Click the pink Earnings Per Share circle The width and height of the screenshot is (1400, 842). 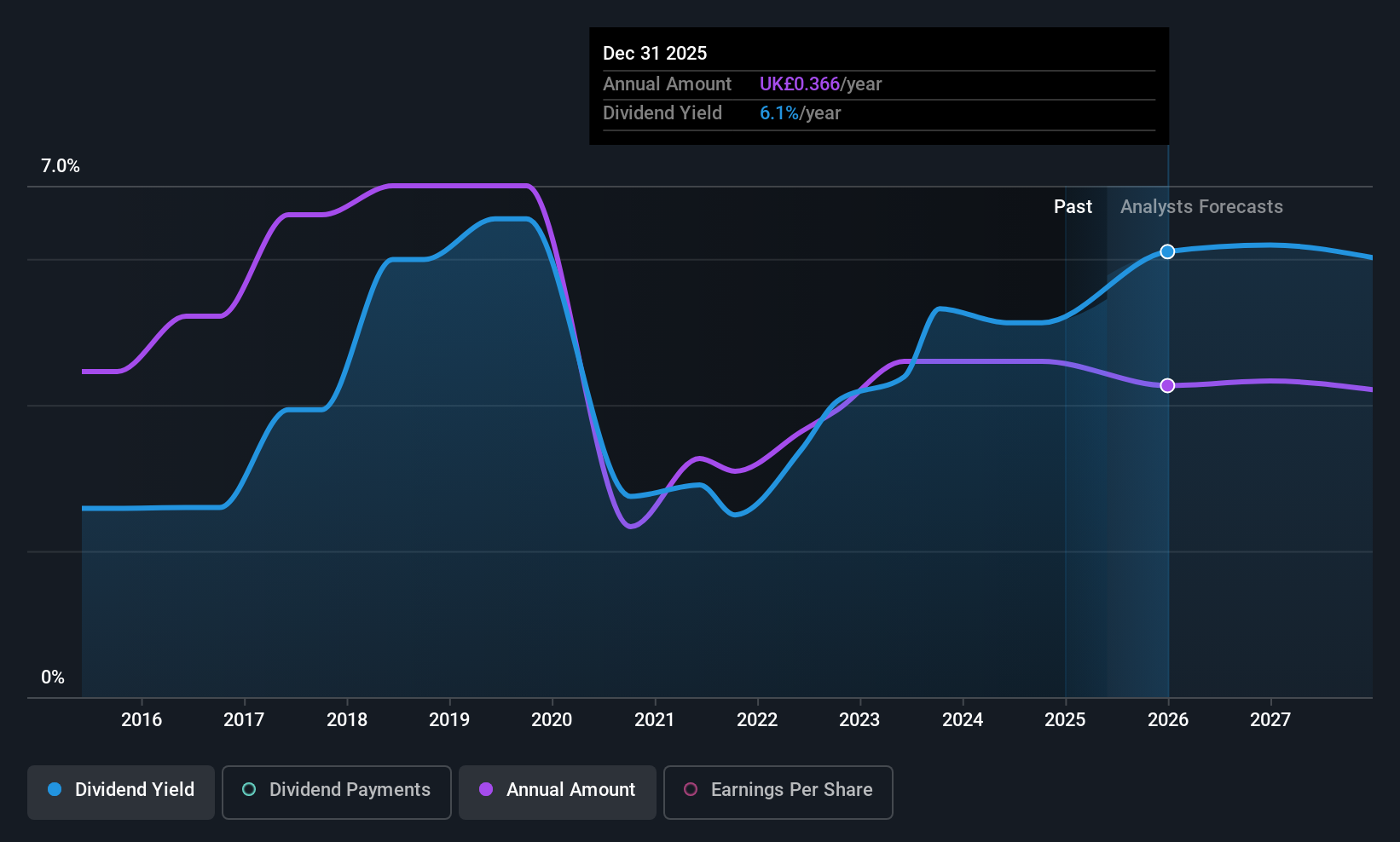click(x=691, y=789)
